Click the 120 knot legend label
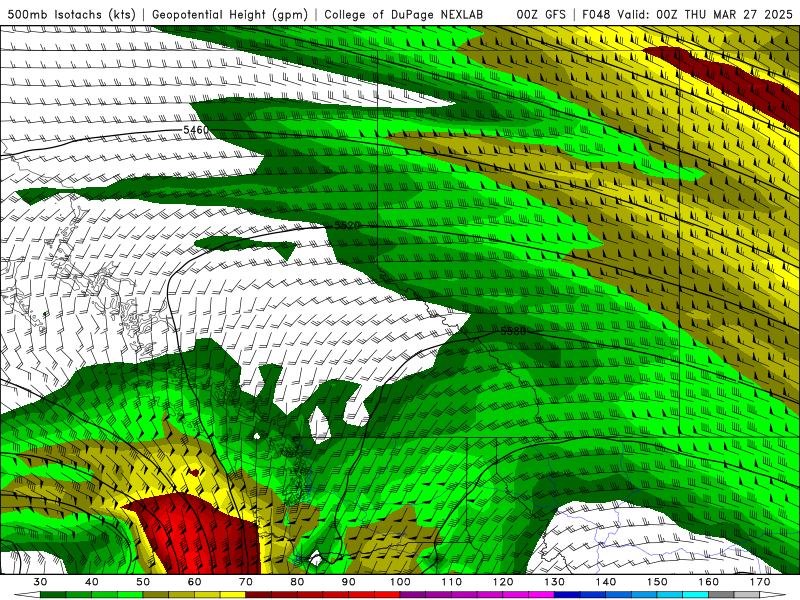 point(503,582)
